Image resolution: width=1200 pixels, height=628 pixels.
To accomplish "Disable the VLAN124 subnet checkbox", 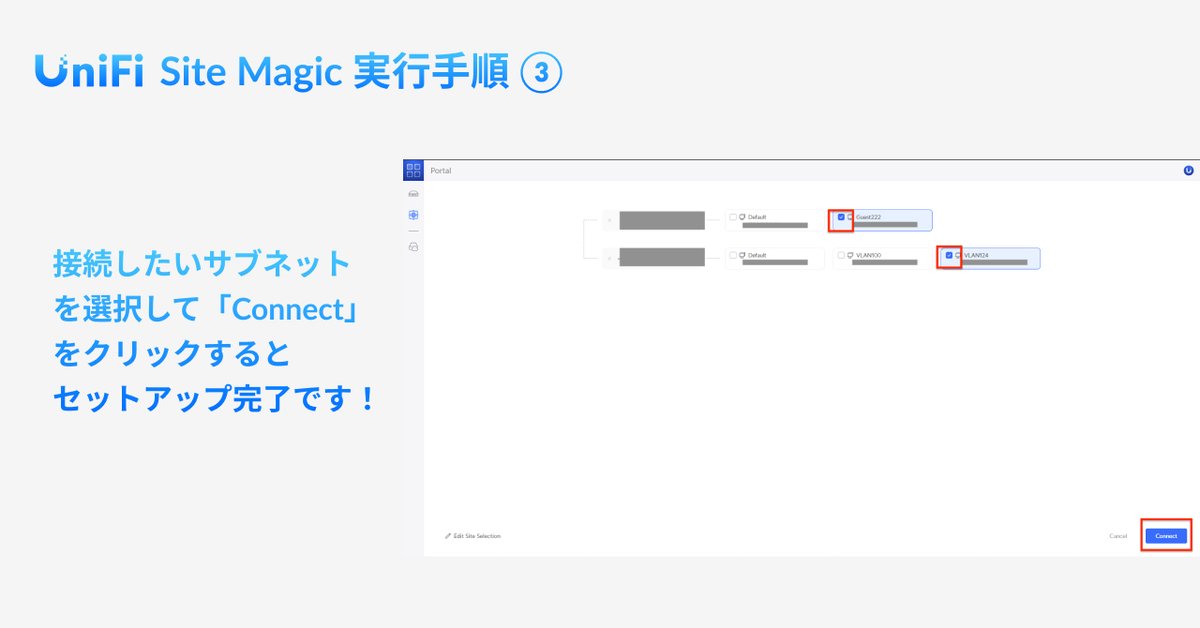I will tap(948, 255).
